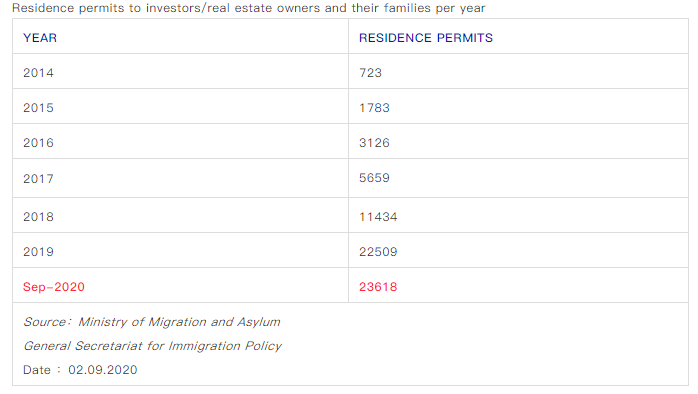The width and height of the screenshot is (698, 394).
Task: Click the YEAR column header
Action: (x=40, y=38)
